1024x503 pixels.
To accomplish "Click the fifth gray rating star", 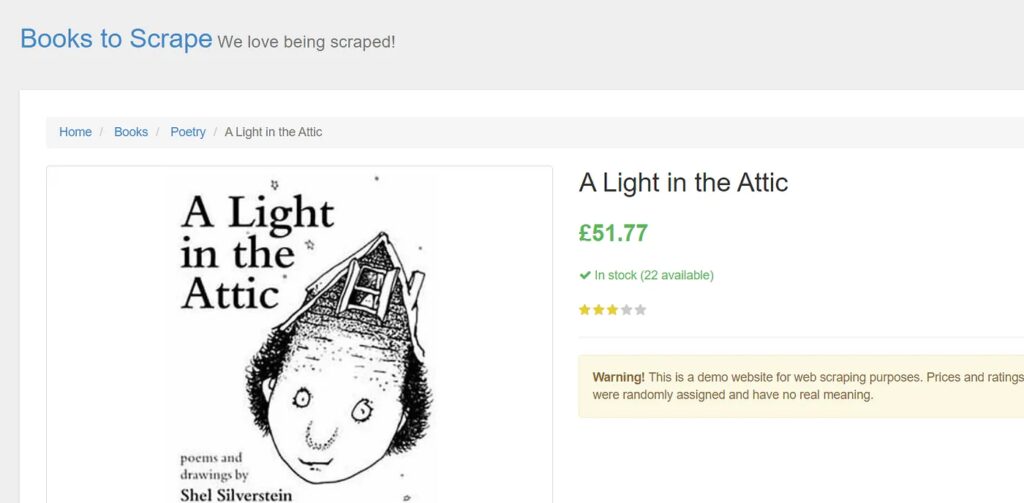I will tap(641, 310).
